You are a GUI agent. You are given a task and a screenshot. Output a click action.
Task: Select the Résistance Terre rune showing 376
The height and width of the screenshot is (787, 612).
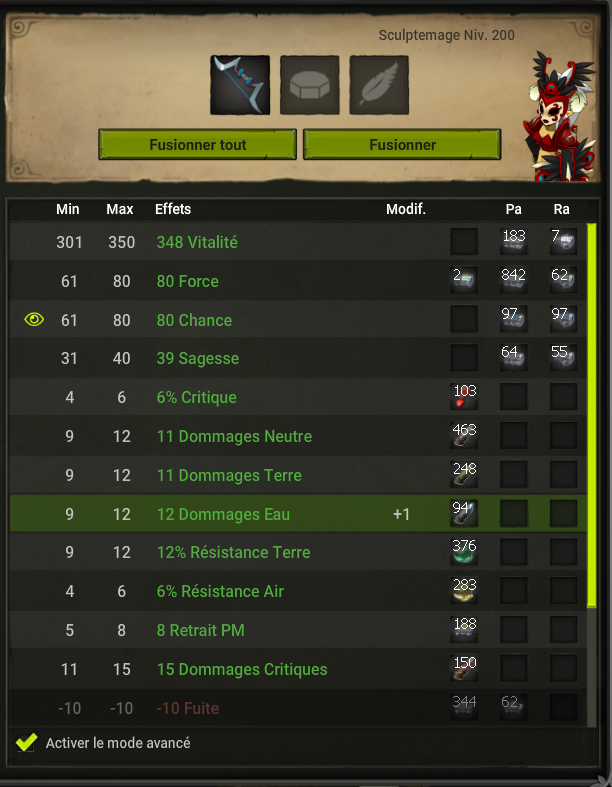[464, 552]
